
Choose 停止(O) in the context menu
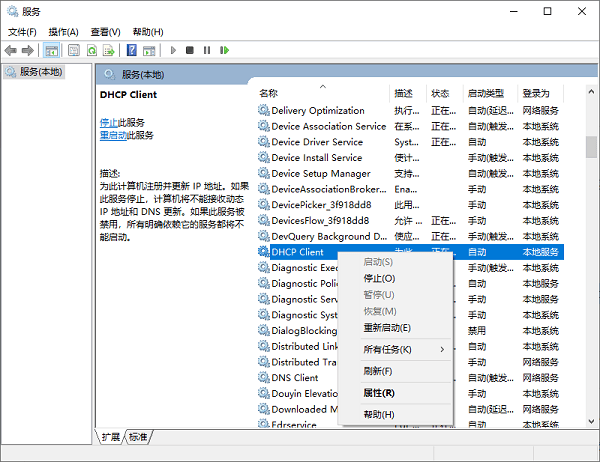pos(379,278)
